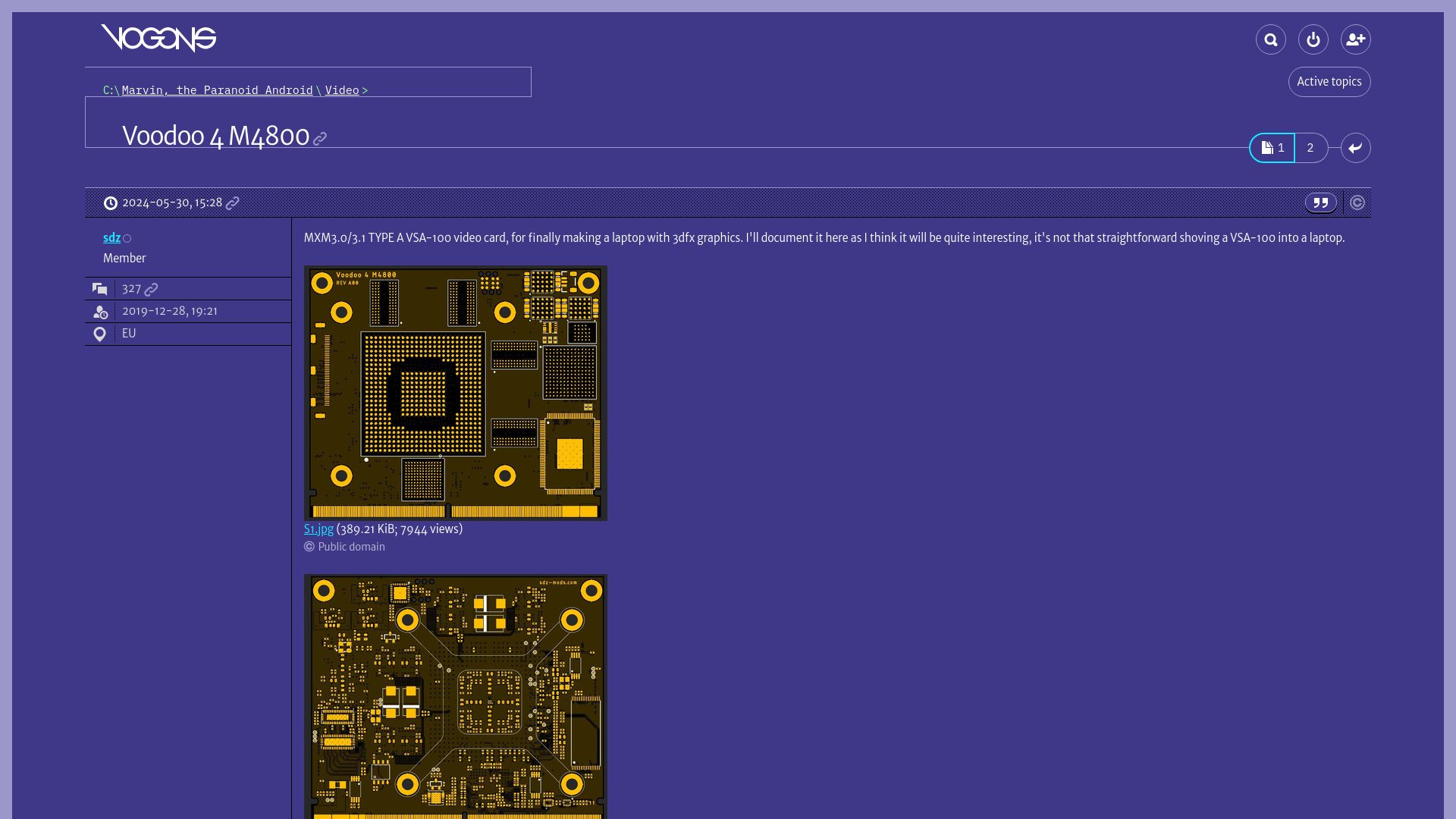The image size is (1456, 819).
Task: Go to Marvin, the Paranoid Android forum
Action: click(x=218, y=90)
